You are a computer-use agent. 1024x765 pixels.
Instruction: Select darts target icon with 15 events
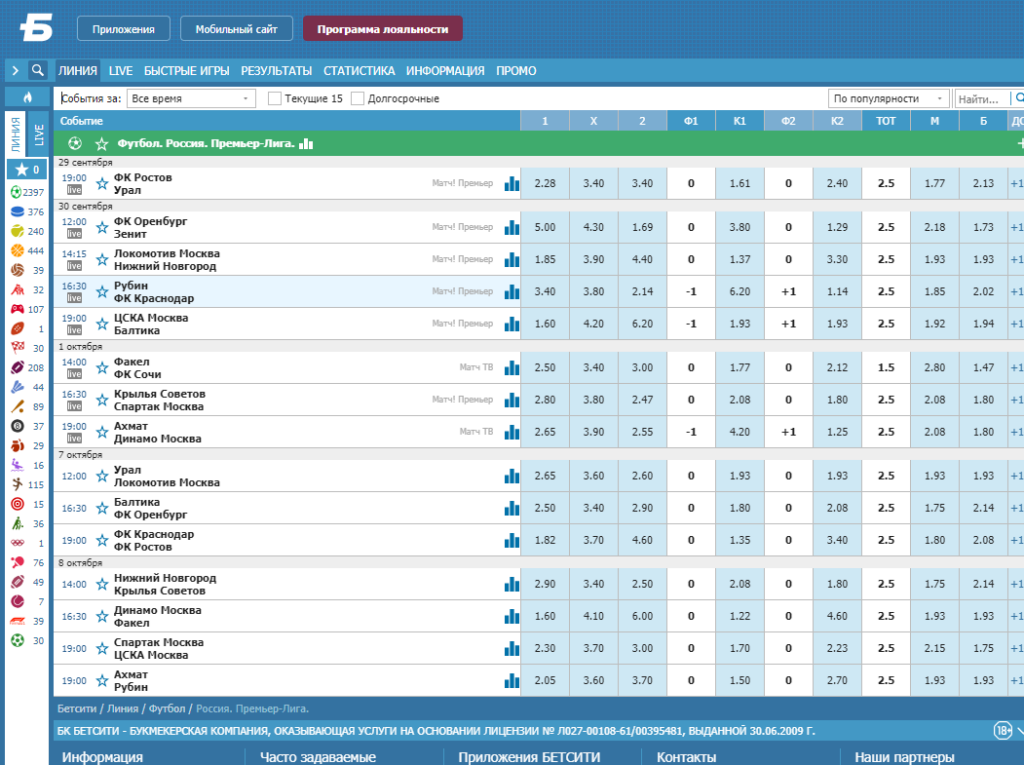tap(17, 504)
